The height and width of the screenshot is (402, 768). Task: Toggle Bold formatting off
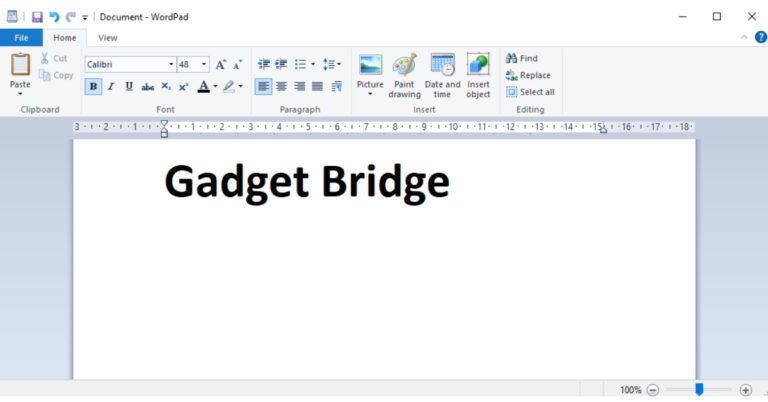(93, 87)
